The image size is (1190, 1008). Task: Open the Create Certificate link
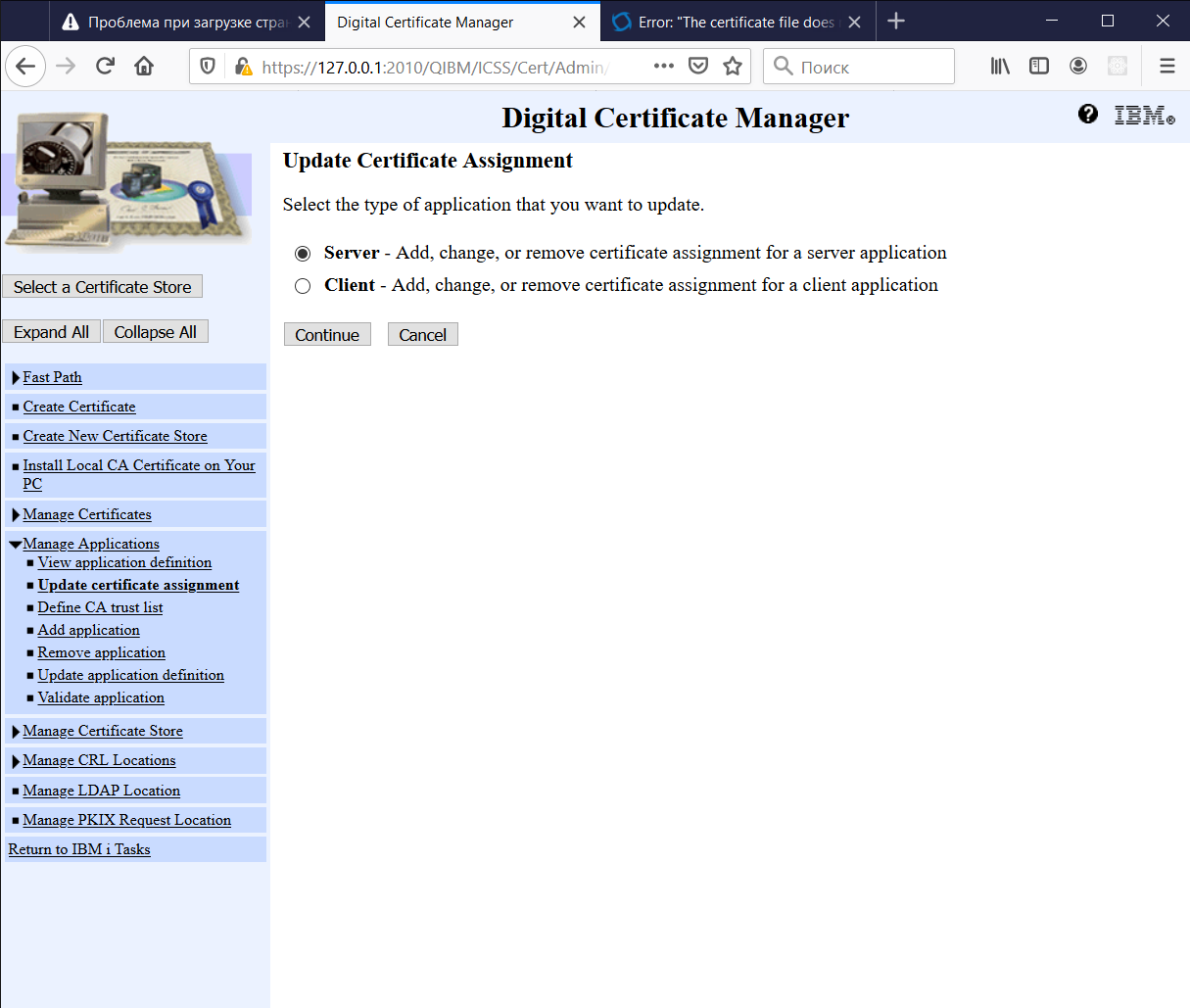(79, 407)
